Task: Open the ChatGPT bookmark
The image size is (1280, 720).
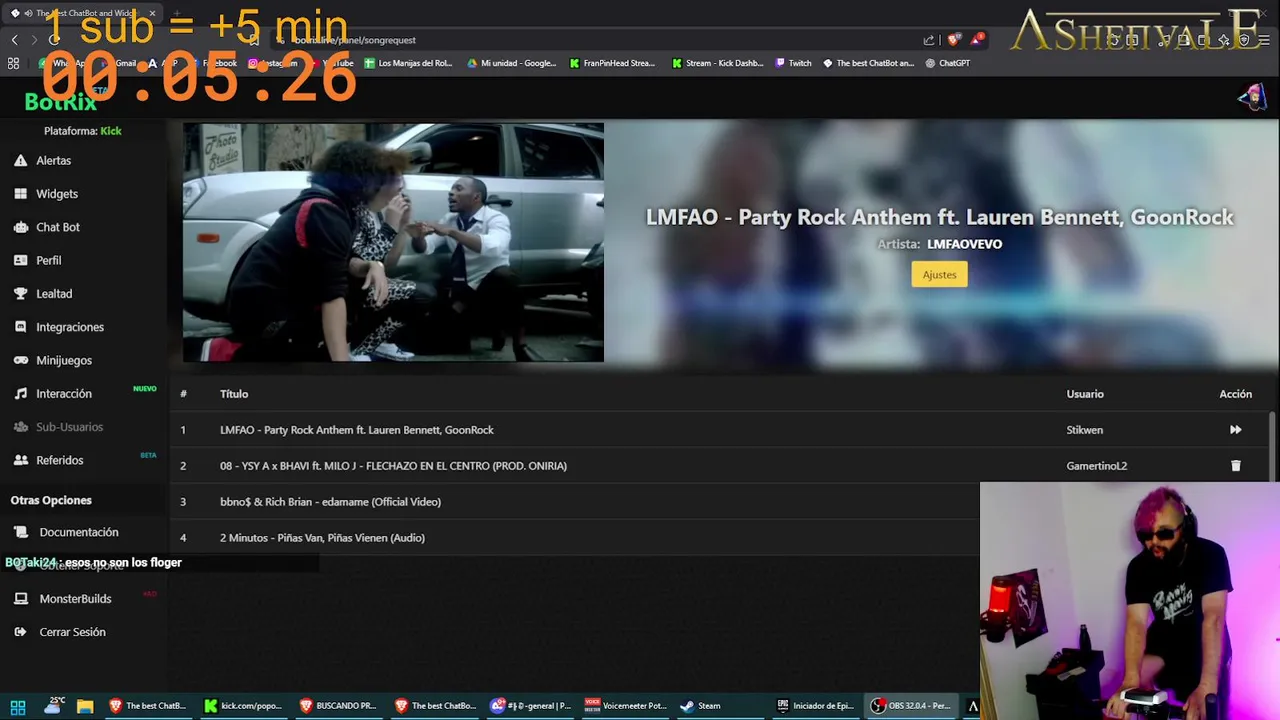Action: [948, 63]
